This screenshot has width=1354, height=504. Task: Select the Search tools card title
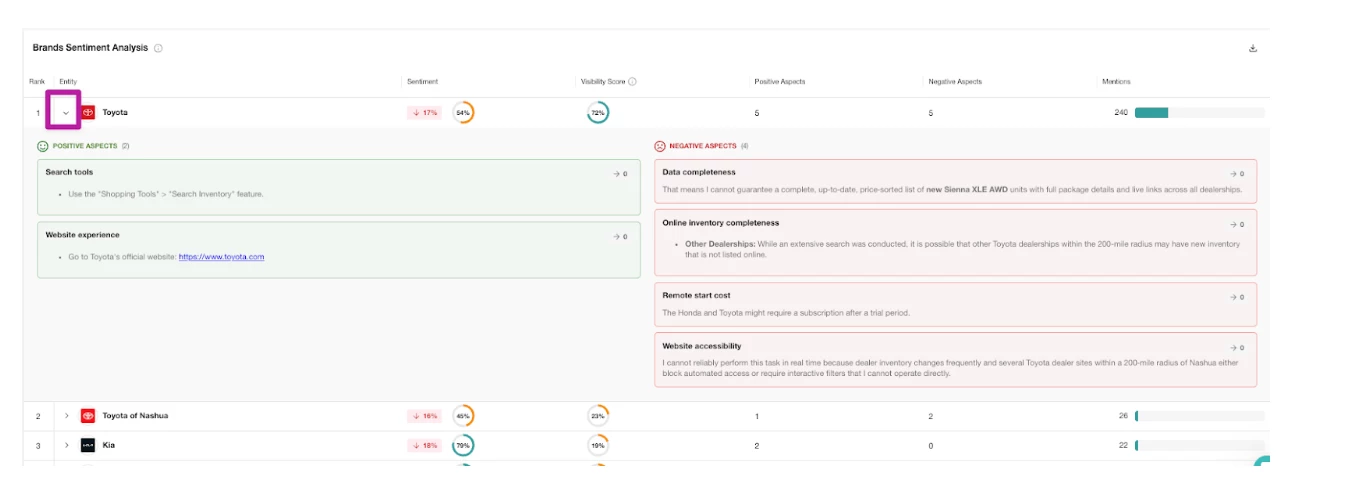click(69, 172)
